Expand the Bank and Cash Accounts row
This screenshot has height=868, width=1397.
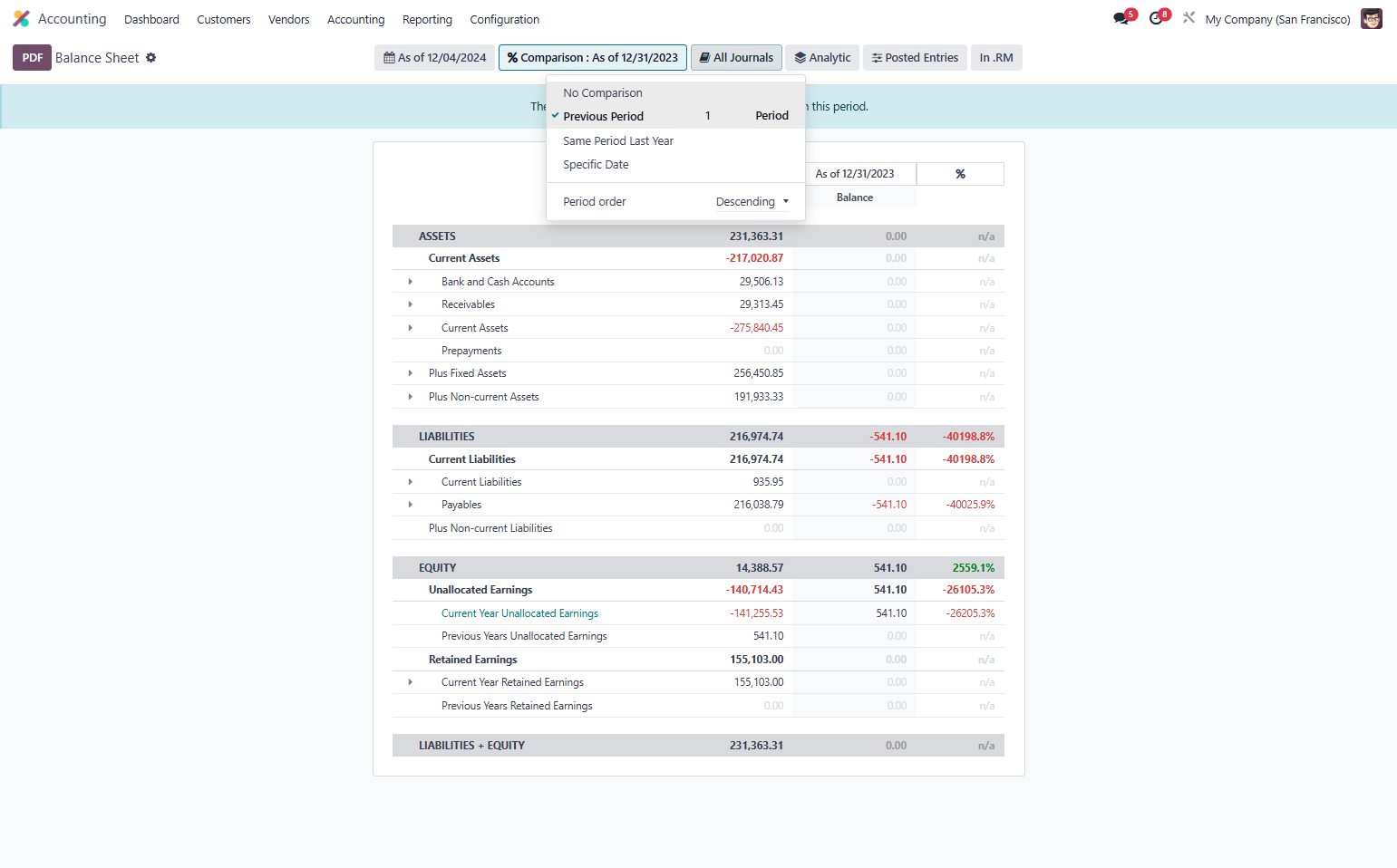click(411, 282)
